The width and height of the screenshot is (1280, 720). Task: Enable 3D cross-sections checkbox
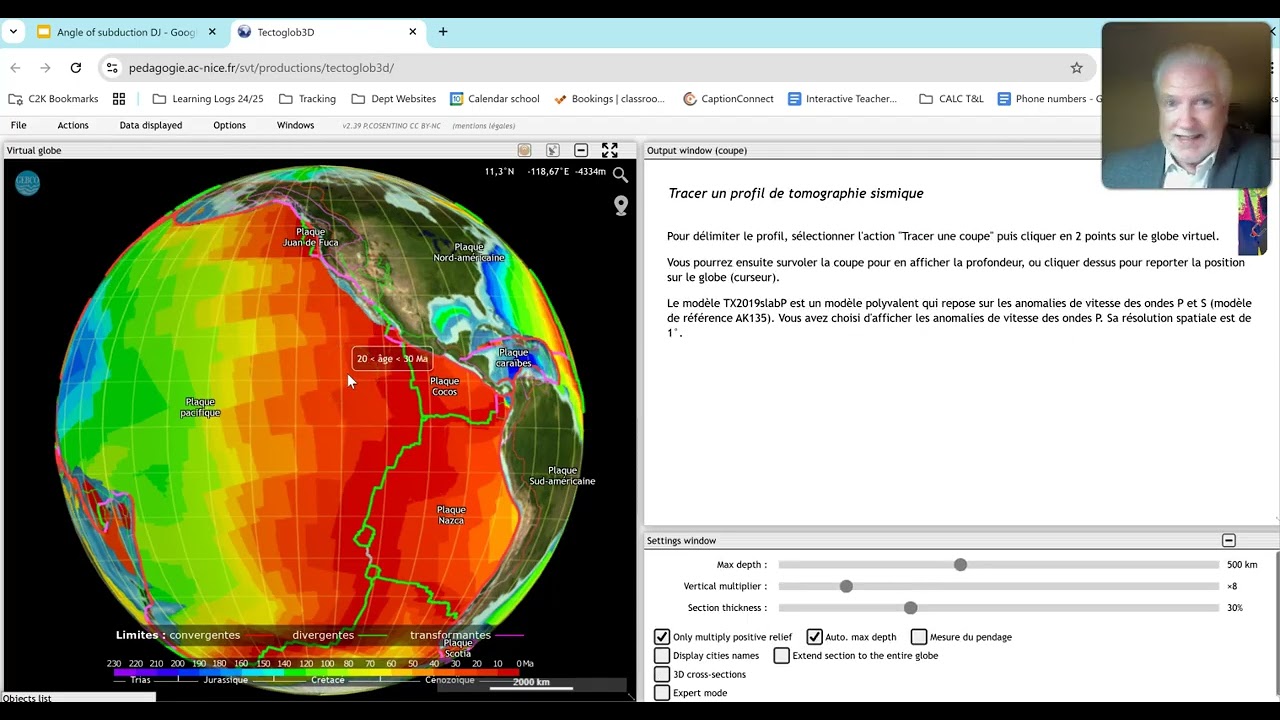tap(662, 674)
